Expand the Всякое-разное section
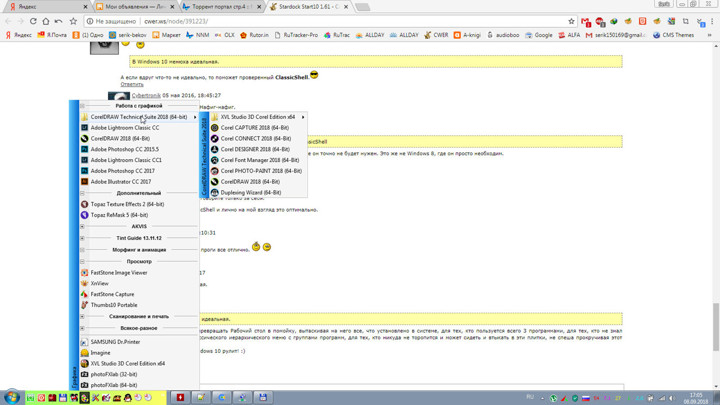 click(83, 328)
